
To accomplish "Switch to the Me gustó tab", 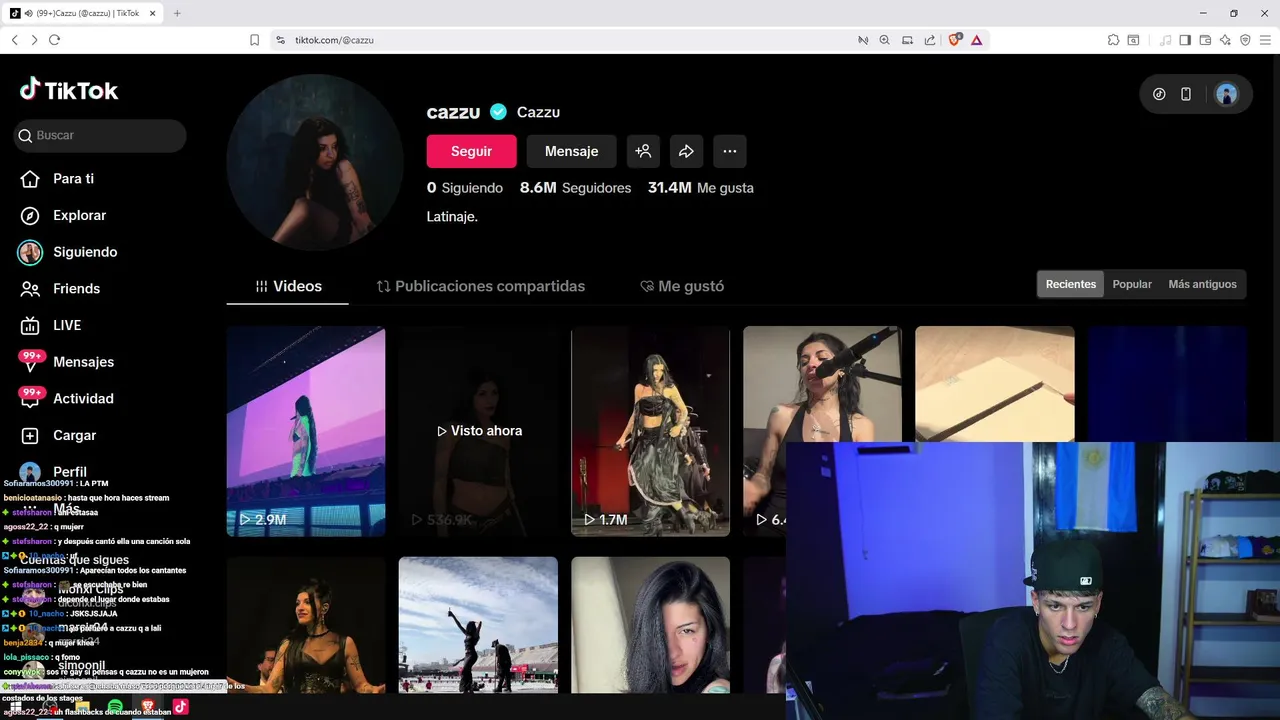I will coord(682,286).
